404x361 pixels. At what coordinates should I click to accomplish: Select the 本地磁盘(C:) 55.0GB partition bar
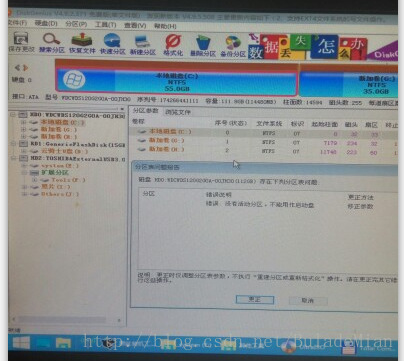point(177,82)
